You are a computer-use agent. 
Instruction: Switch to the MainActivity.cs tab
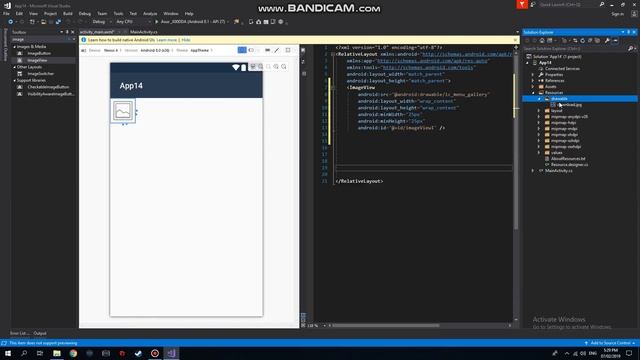pos(144,32)
